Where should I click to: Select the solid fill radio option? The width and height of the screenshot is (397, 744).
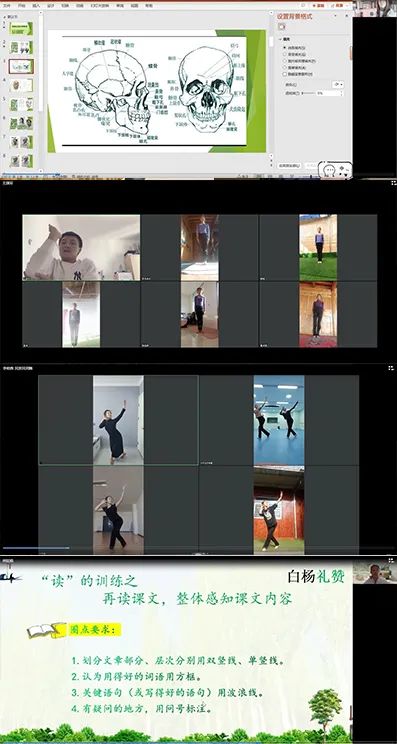point(285,48)
